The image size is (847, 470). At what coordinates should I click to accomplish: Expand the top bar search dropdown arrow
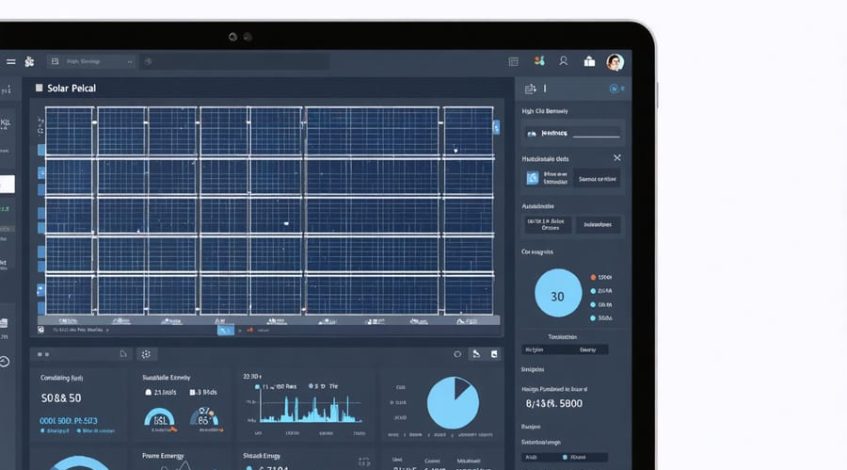click(130, 62)
